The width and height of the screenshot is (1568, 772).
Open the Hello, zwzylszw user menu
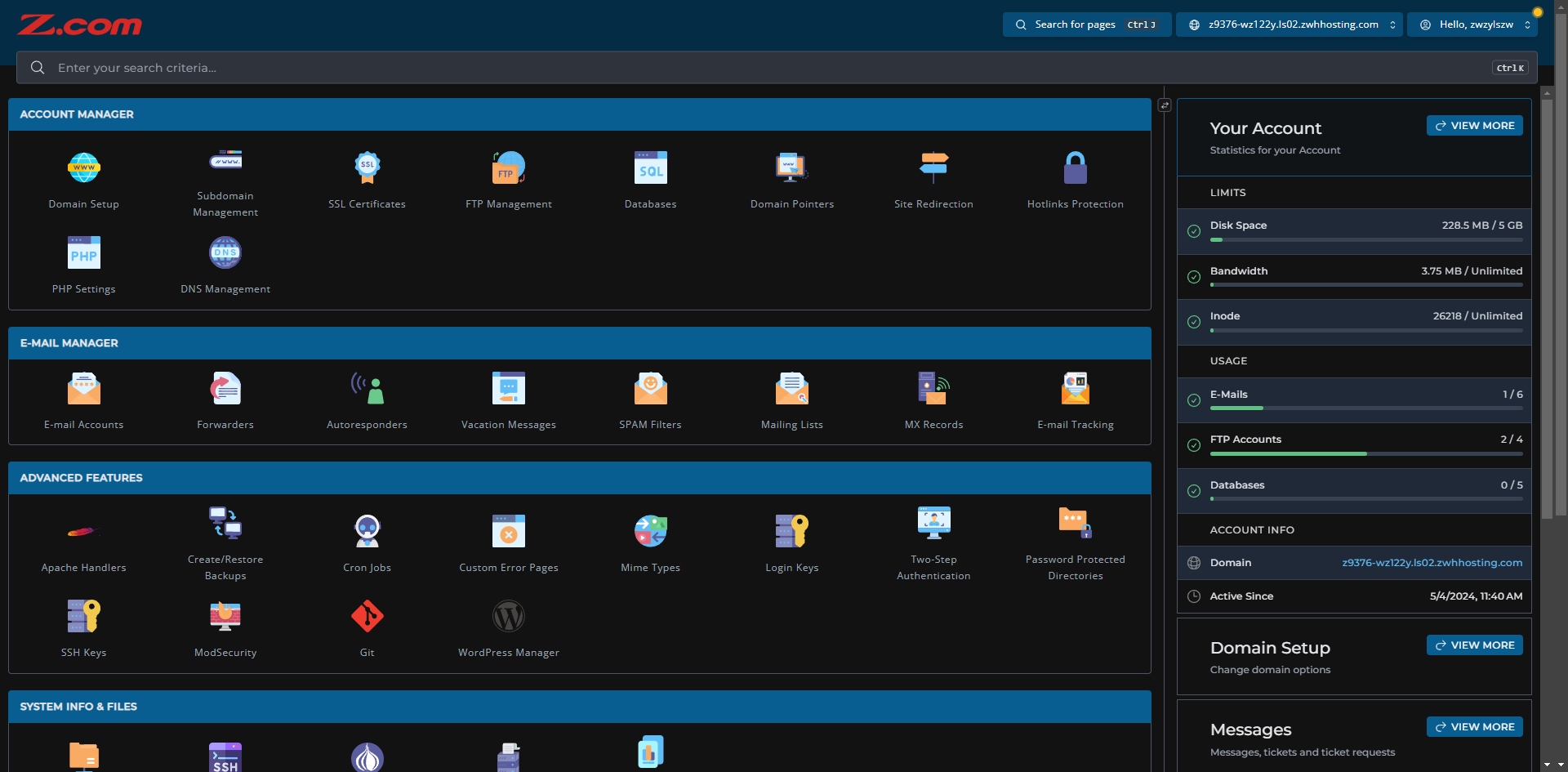click(x=1472, y=25)
